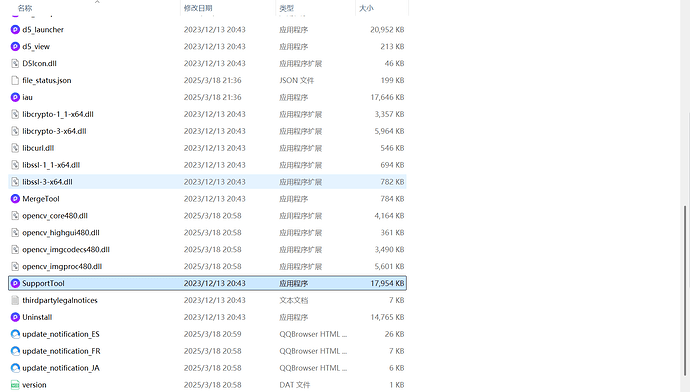Click the Uninstall application icon
The height and width of the screenshot is (392, 690).
point(15,317)
